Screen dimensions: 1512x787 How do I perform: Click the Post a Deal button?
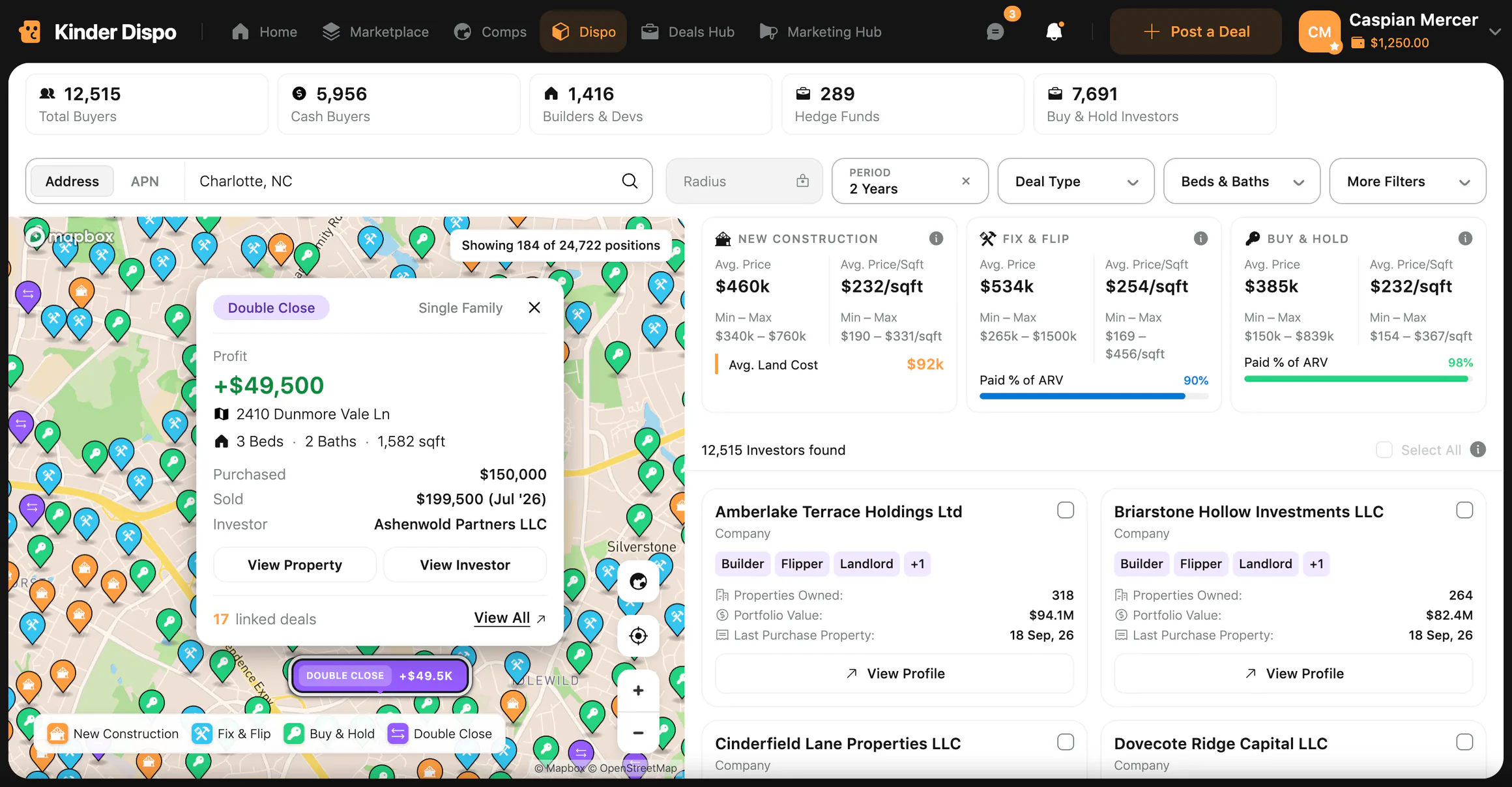[x=1196, y=31]
